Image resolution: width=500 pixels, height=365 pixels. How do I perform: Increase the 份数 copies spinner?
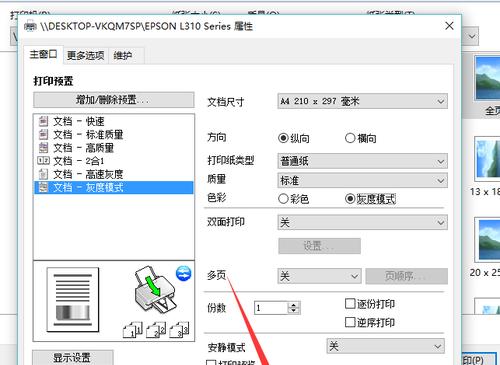click(294, 305)
